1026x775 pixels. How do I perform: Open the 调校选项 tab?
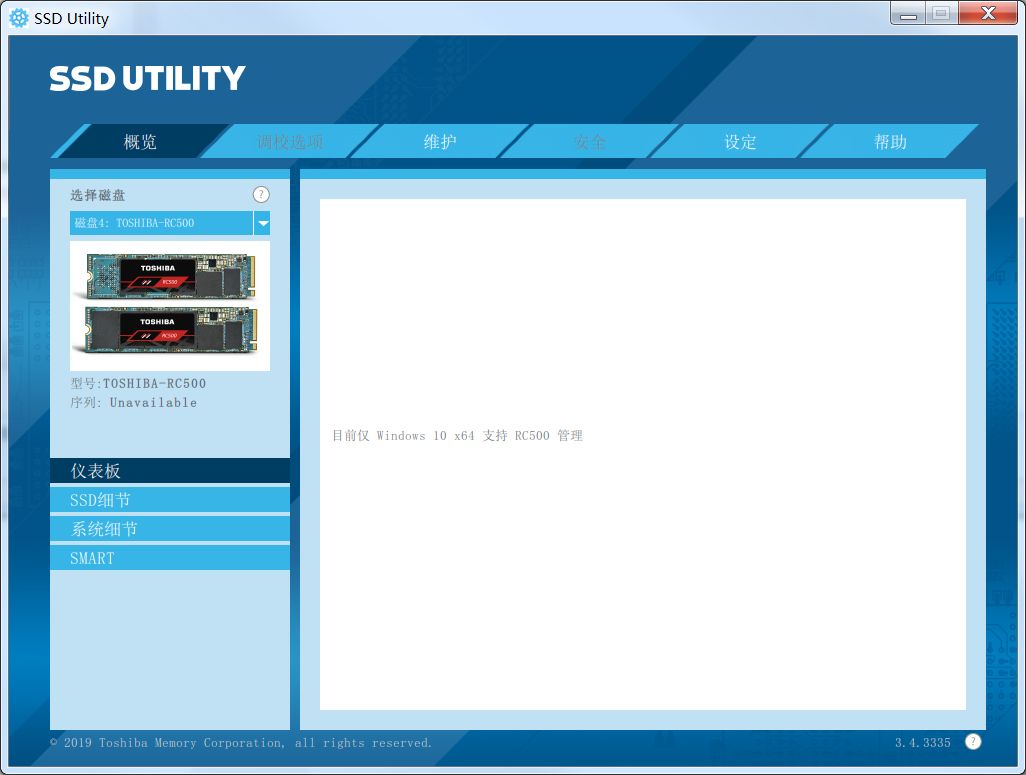pos(290,141)
